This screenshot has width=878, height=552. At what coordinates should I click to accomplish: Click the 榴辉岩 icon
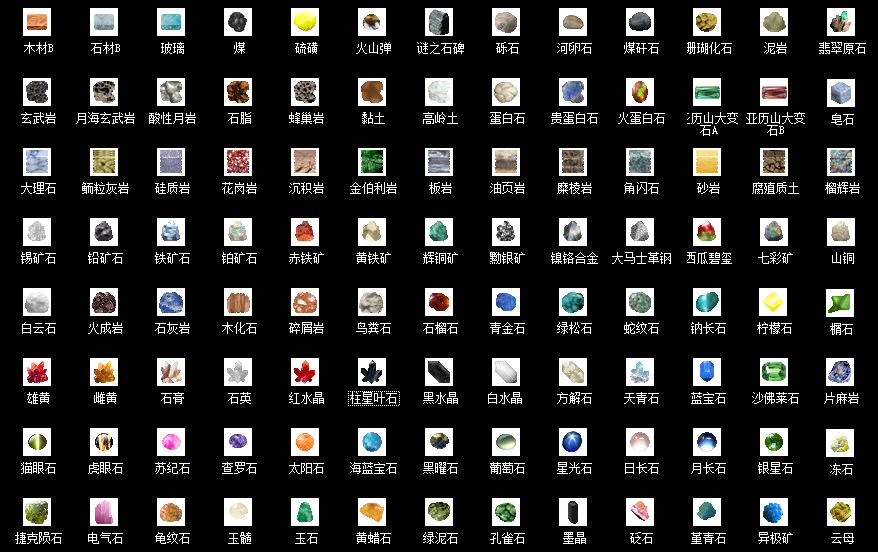tap(841, 162)
